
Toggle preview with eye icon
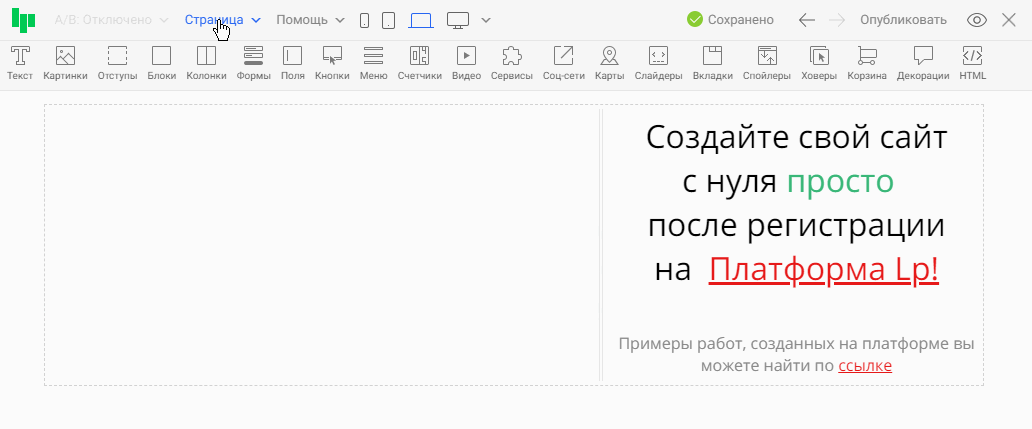977,20
